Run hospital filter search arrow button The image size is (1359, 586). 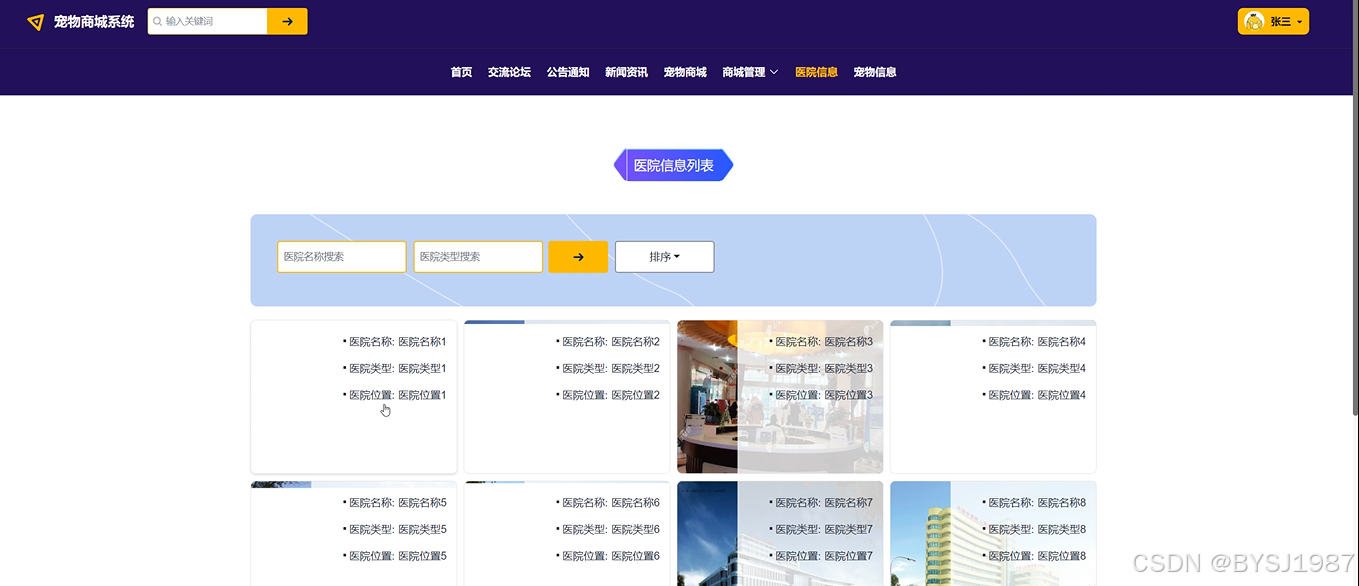578,257
